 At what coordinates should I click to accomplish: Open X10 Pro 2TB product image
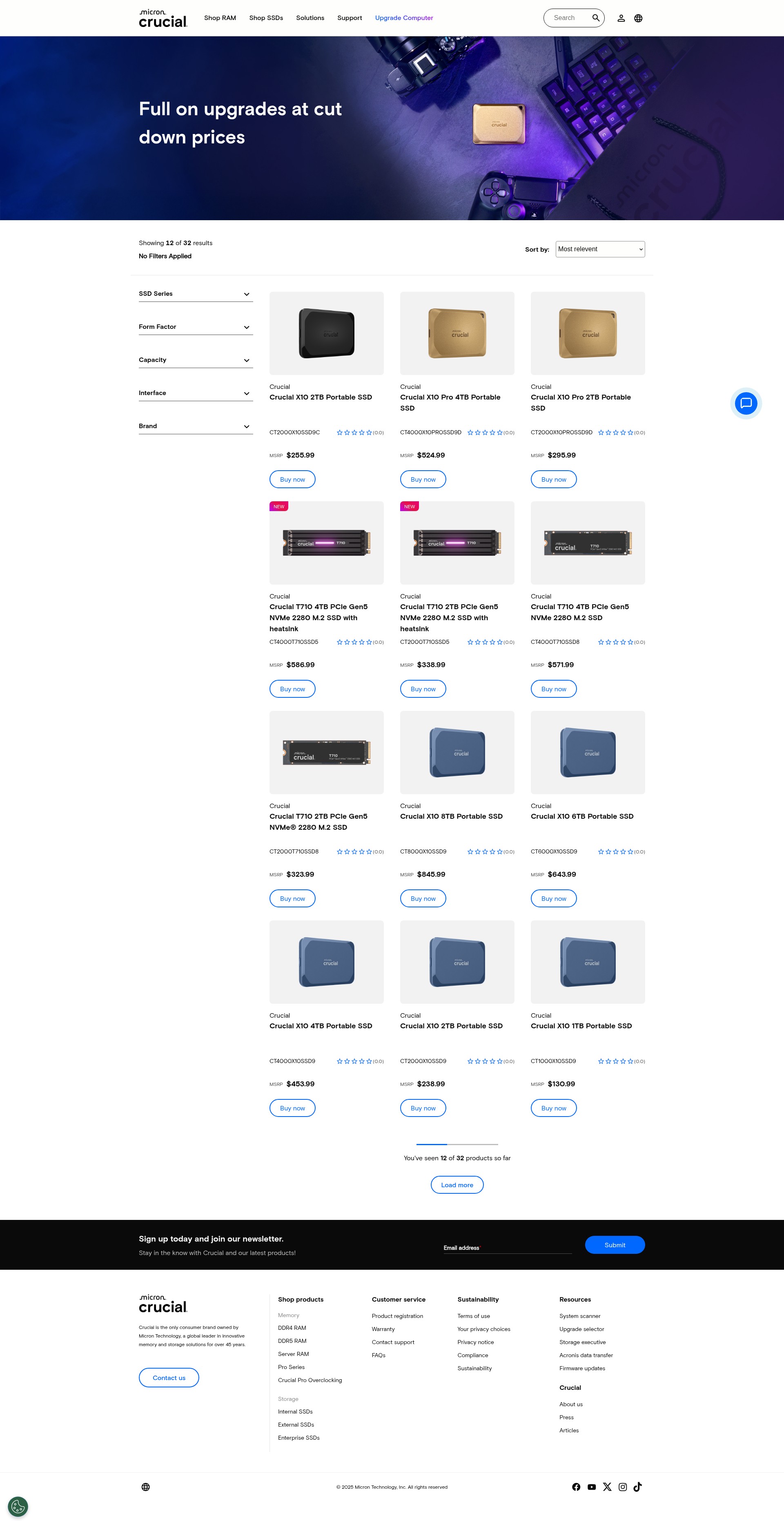point(588,334)
